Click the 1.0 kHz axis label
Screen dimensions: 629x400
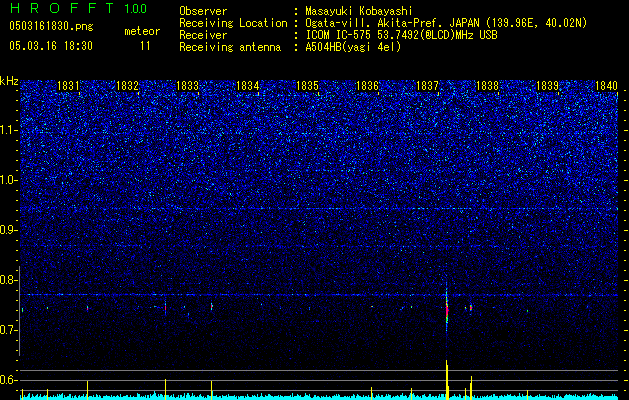click(9, 180)
